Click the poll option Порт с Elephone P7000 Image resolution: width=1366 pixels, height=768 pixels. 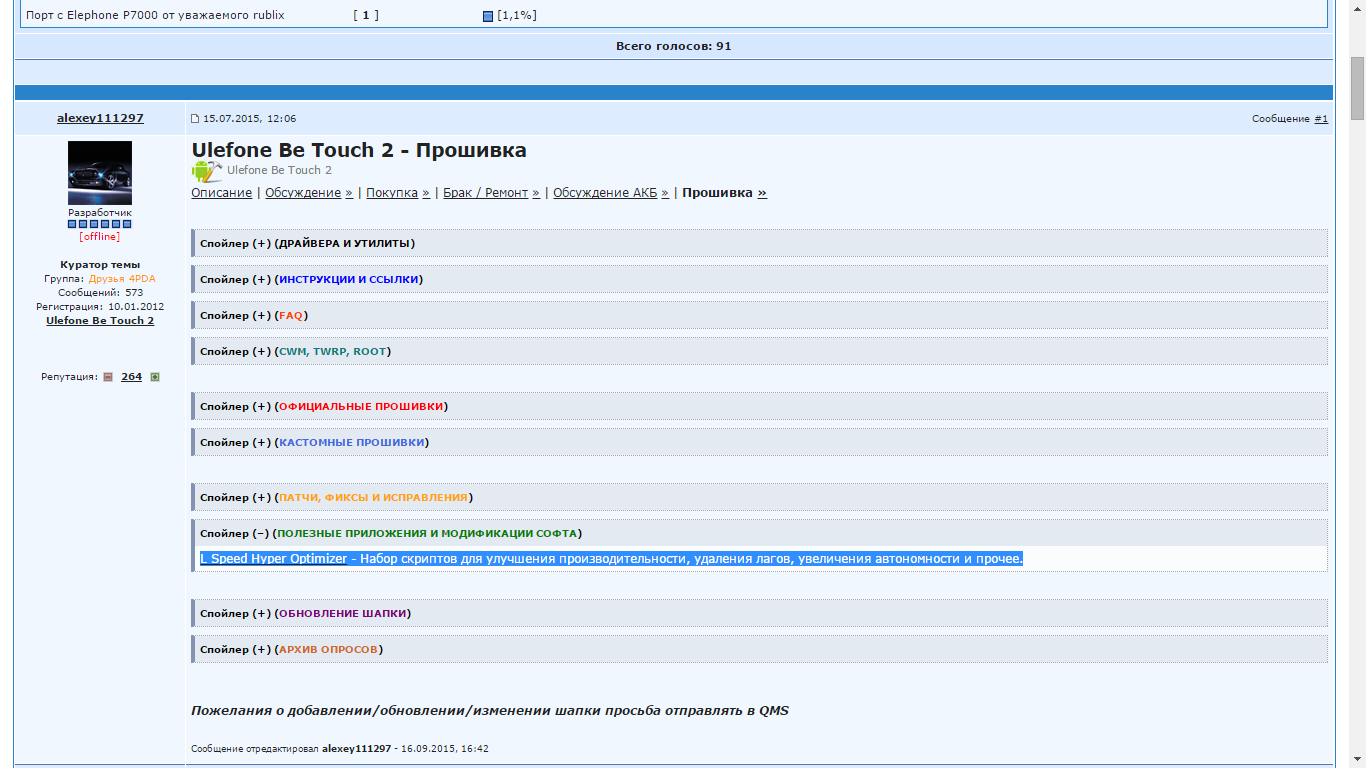click(155, 16)
